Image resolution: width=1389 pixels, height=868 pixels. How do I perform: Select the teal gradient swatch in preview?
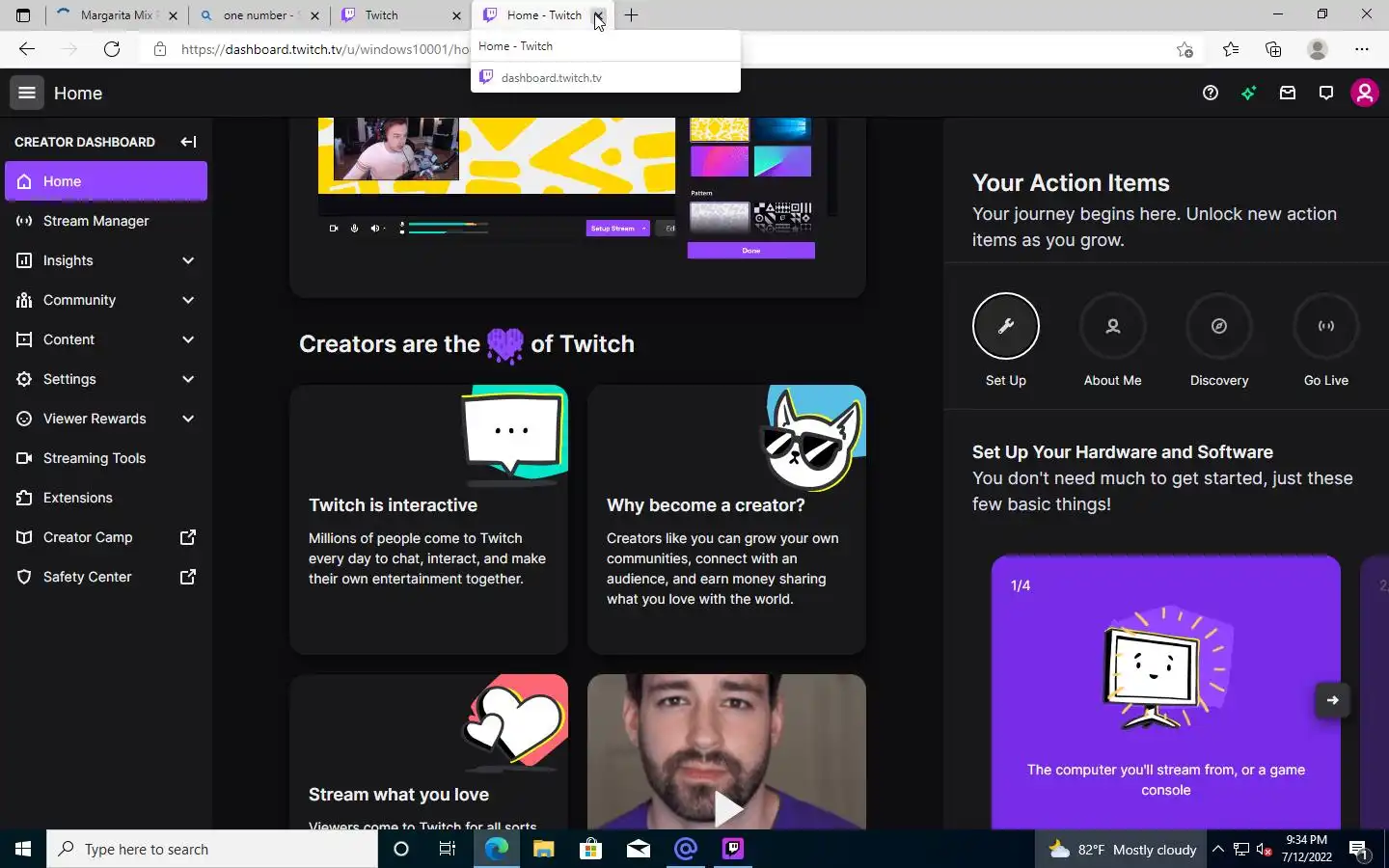[x=782, y=161]
